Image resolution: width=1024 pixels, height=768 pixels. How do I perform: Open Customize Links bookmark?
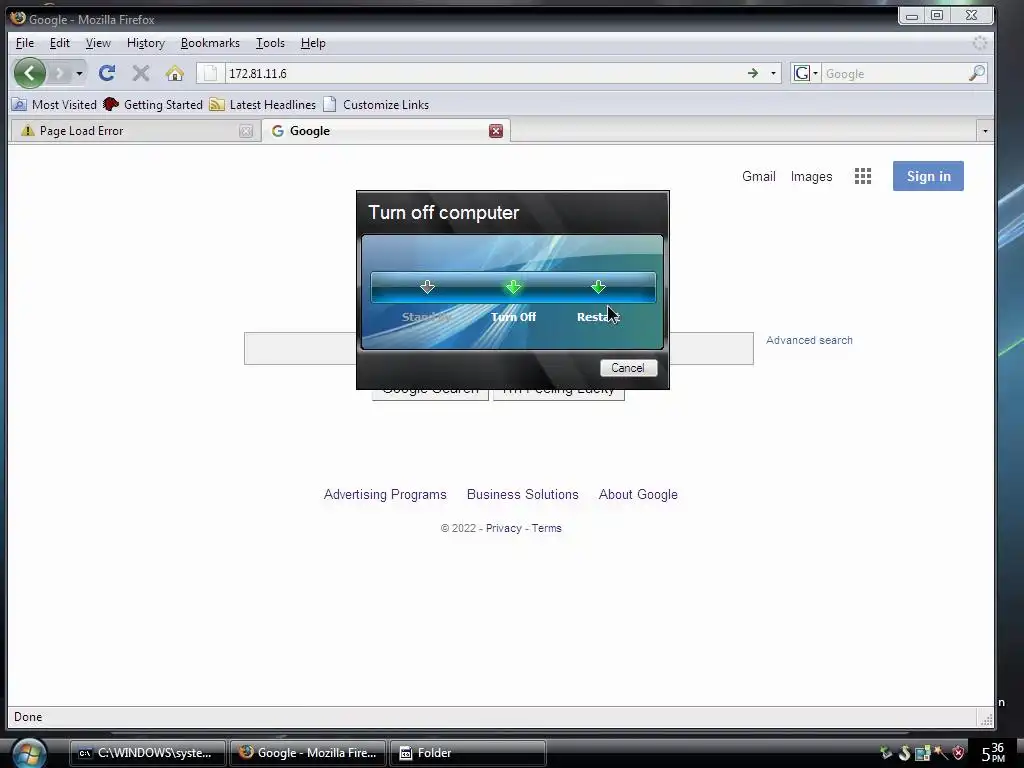[376, 104]
